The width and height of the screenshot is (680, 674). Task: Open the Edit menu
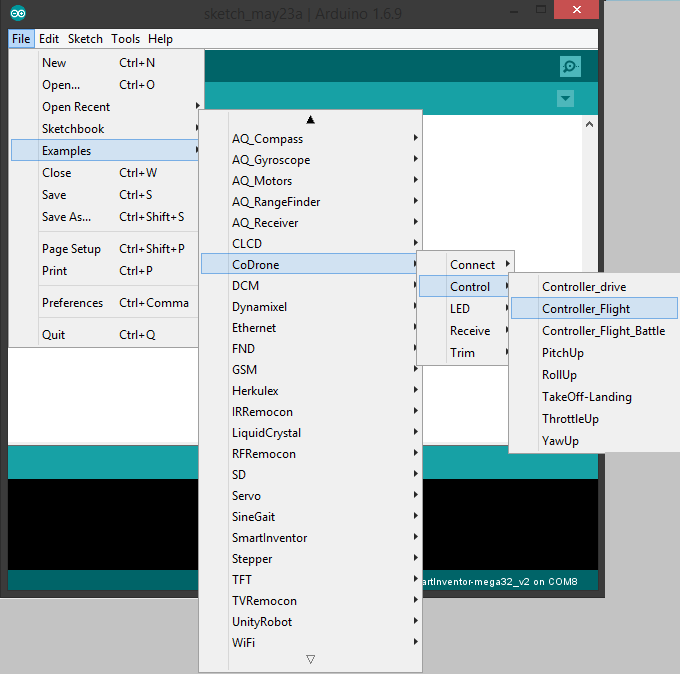(49, 39)
